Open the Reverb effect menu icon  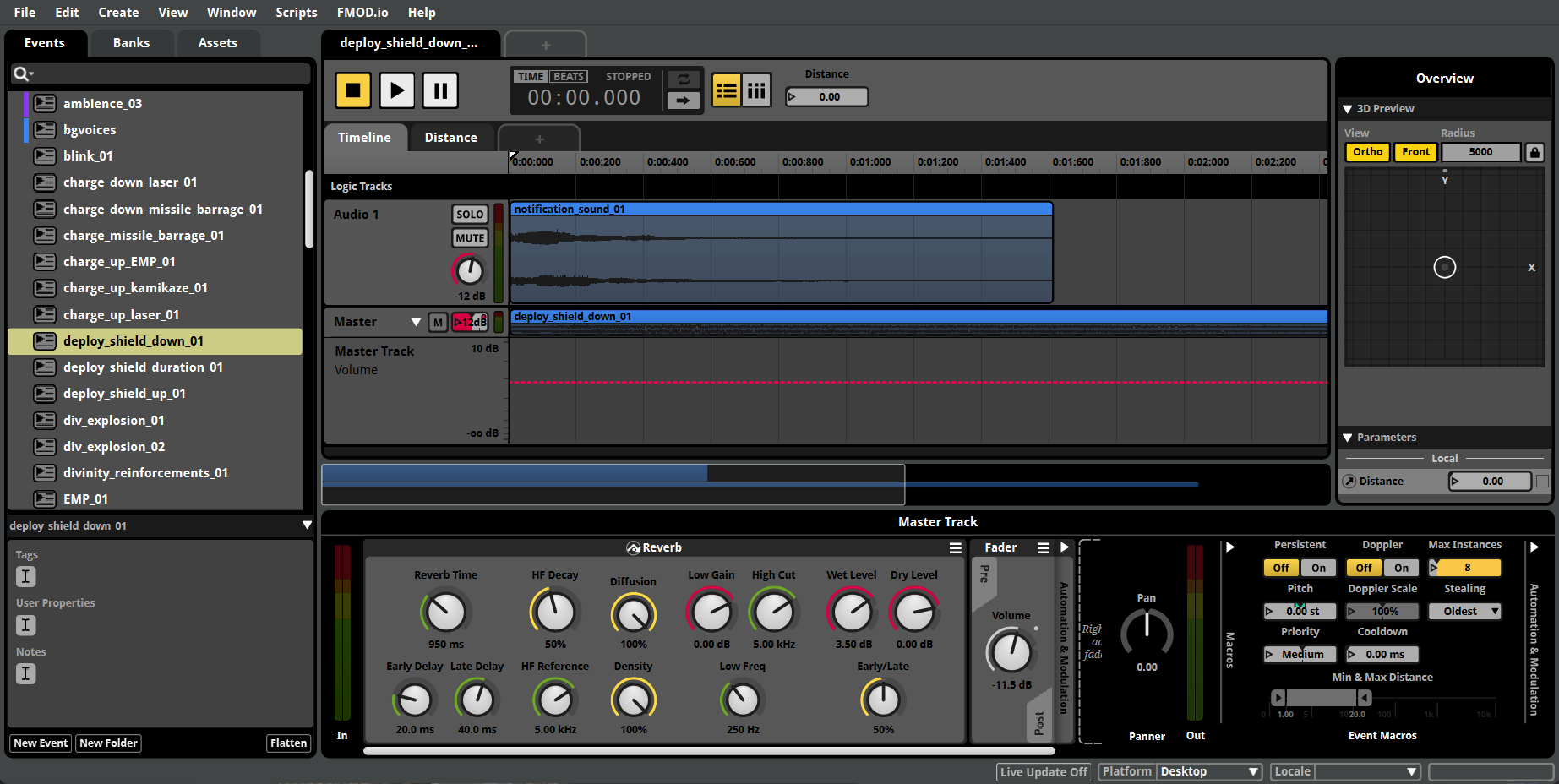(x=955, y=548)
